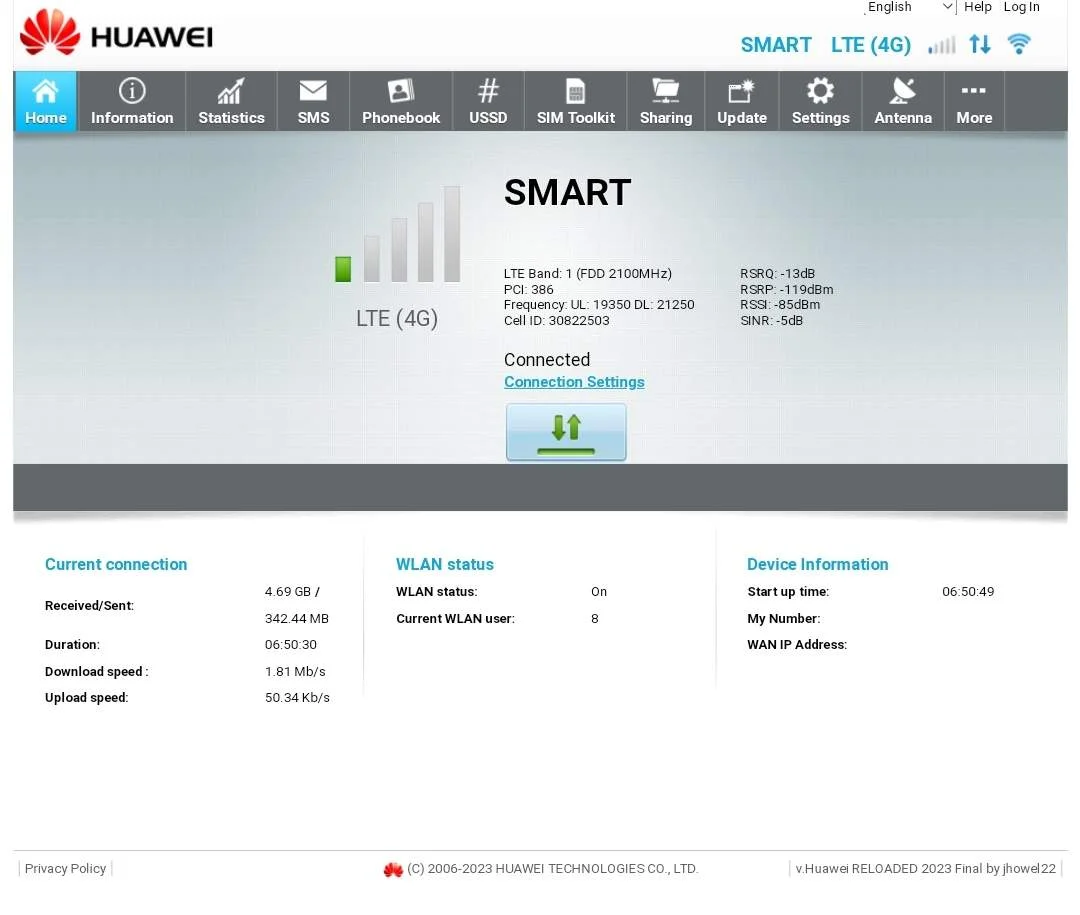This screenshot has width=1080, height=915.
Task: Click the LTE Band 1 (FDD 2100MHz) line
Action: [588, 274]
